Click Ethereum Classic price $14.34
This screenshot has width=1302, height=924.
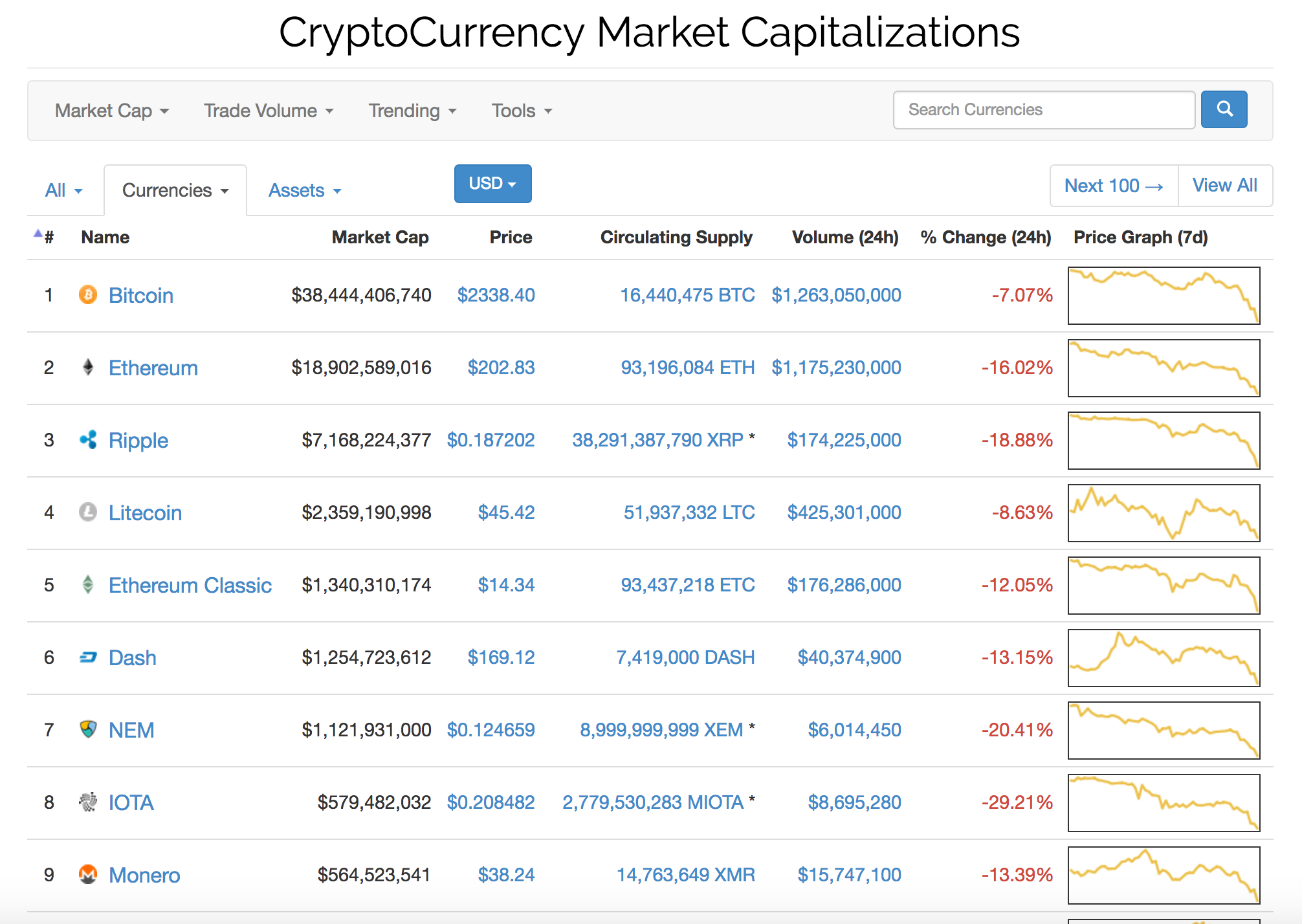[x=507, y=585]
